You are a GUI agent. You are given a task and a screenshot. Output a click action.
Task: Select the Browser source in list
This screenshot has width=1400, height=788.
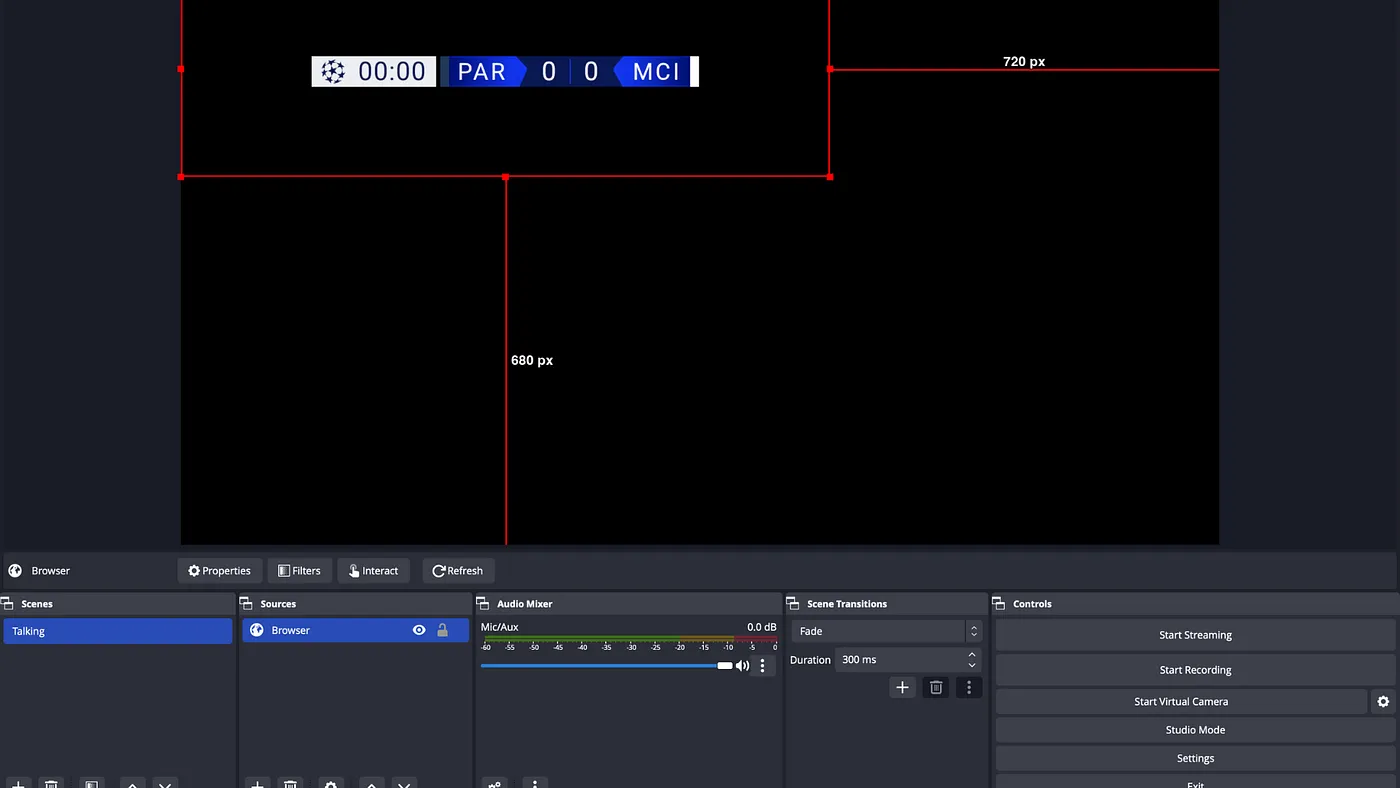tap(355, 630)
